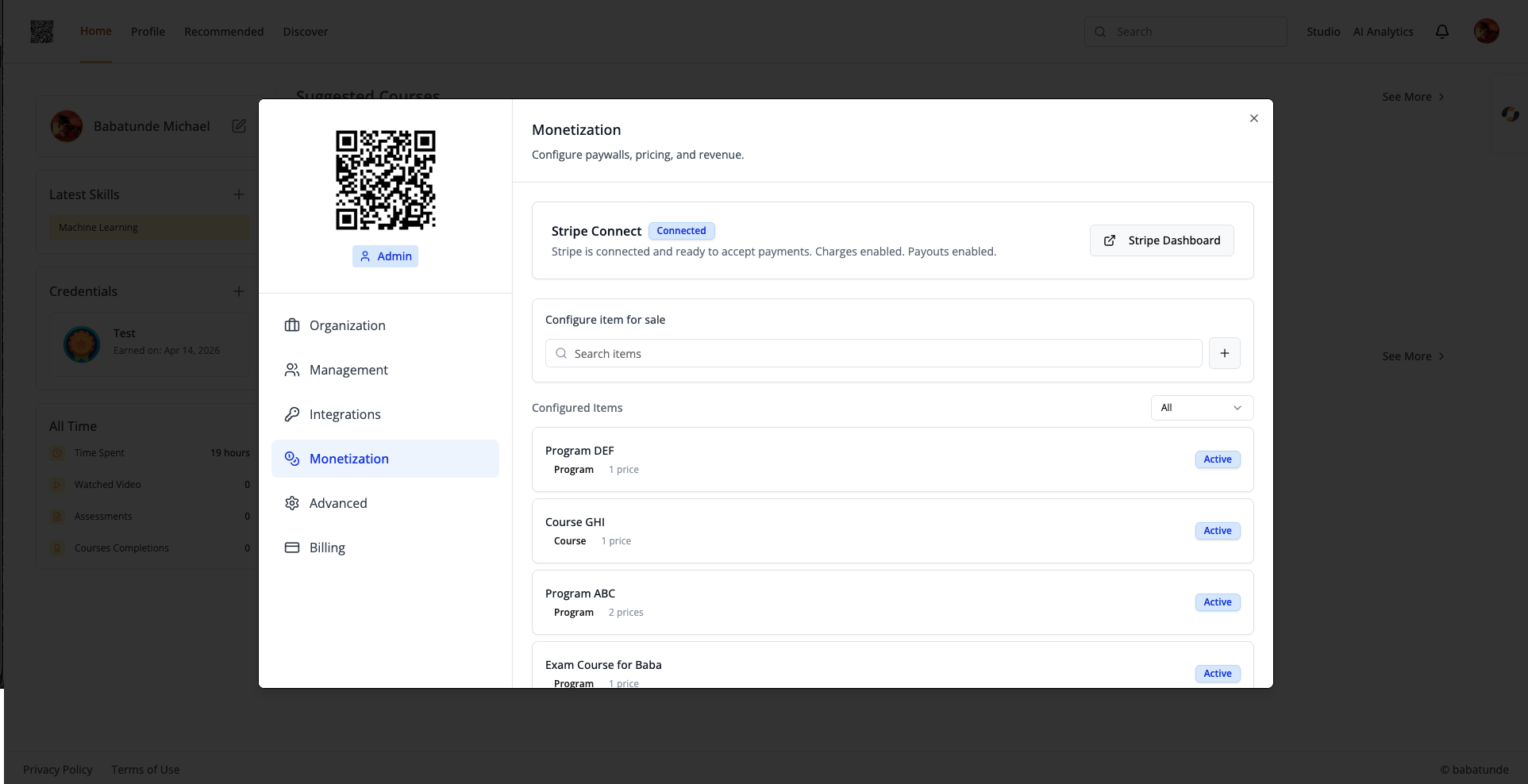Open Studio from the top bar
The width and height of the screenshot is (1528, 784).
[x=1323, y=32]
